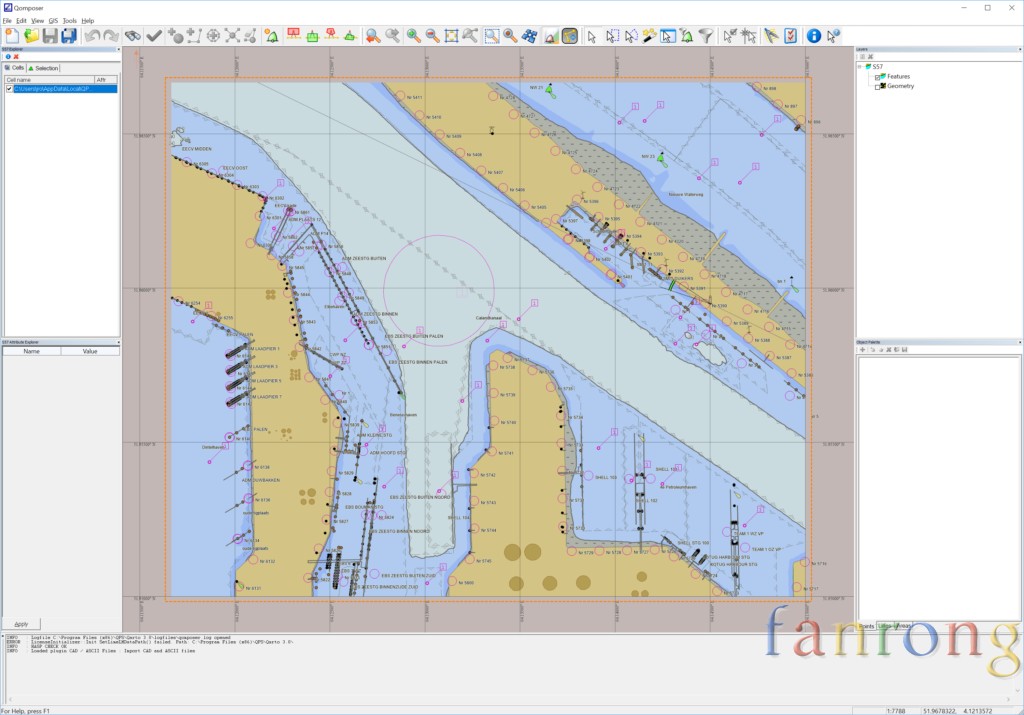Open the Edit menu
Image resolution: width=1024 pixels, height=715 pixels.
(22, 21)
